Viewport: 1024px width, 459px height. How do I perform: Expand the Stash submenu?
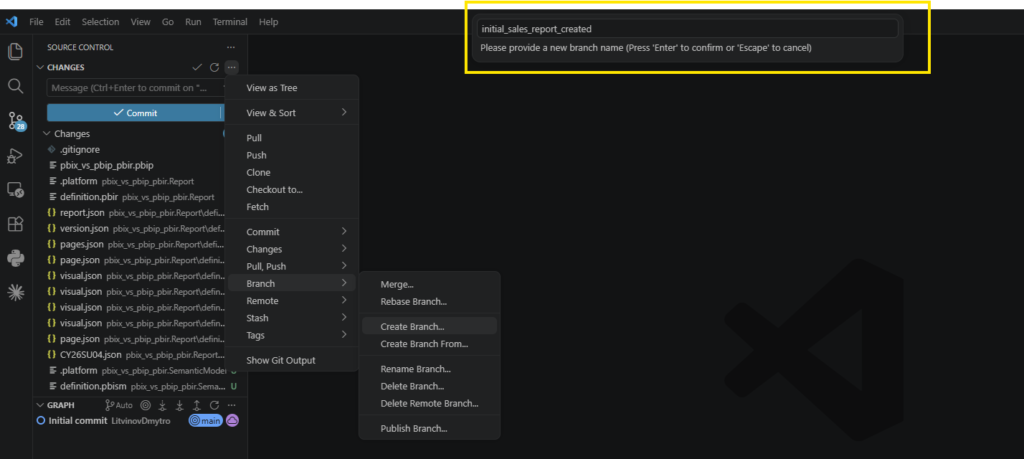292,318
